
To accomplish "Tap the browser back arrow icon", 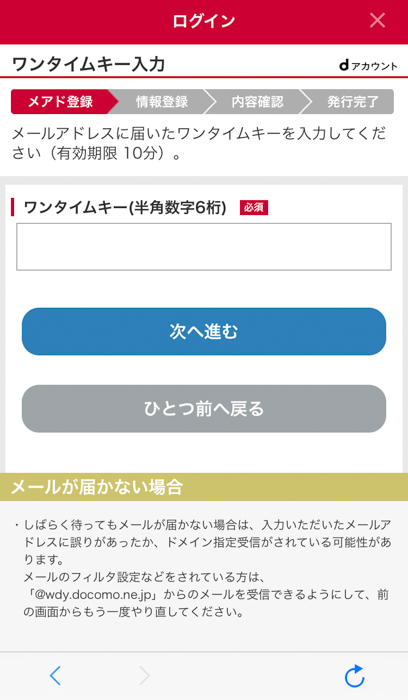I will pos(55,676).
